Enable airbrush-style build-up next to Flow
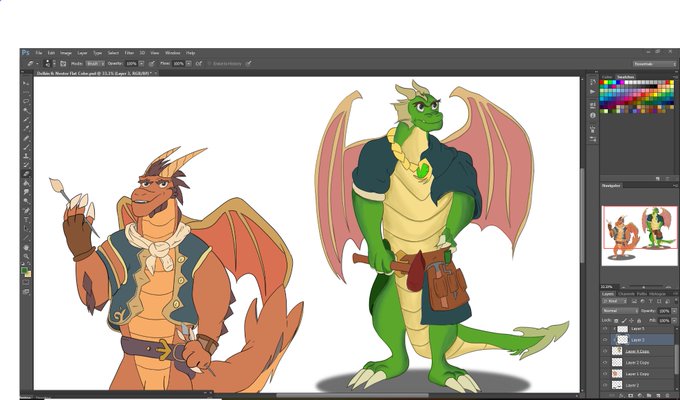 click(x=198, y=63)
